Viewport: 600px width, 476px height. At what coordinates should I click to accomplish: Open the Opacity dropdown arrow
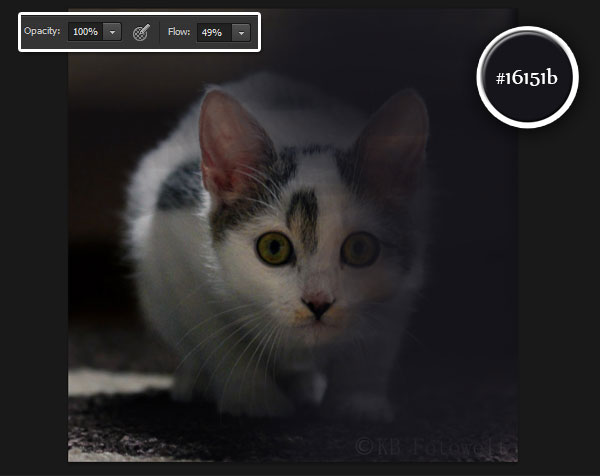click(x=112, y=32)
